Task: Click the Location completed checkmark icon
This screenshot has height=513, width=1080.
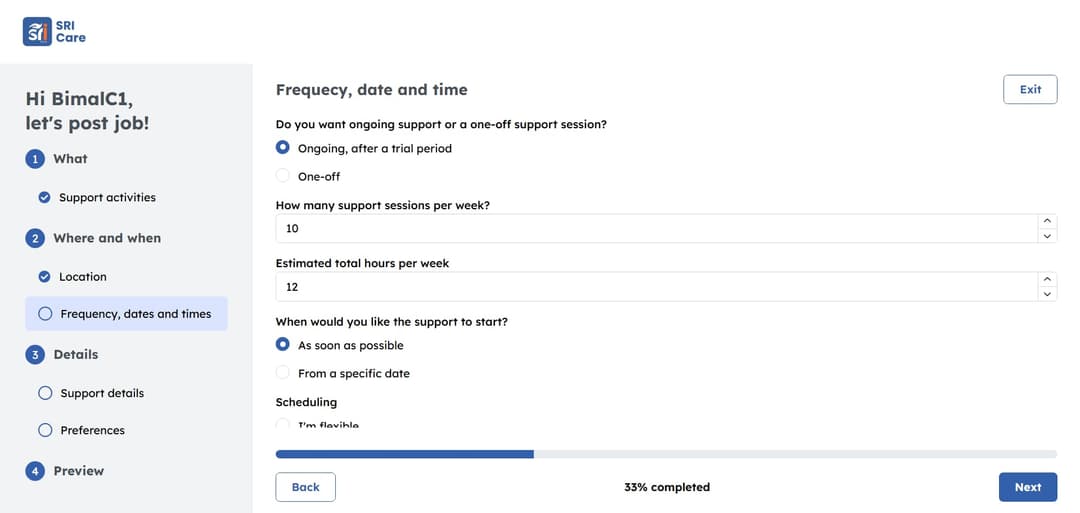Action: (x=44, y=277)
